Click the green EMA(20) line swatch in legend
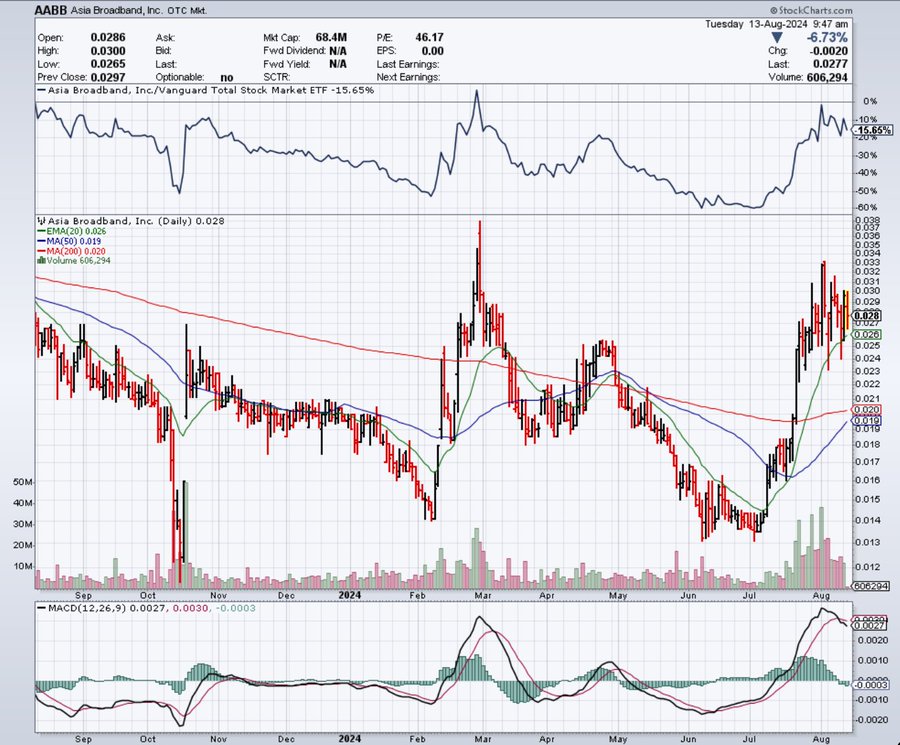The width and height of the screenshot is (900, 745). pos(42,231)
